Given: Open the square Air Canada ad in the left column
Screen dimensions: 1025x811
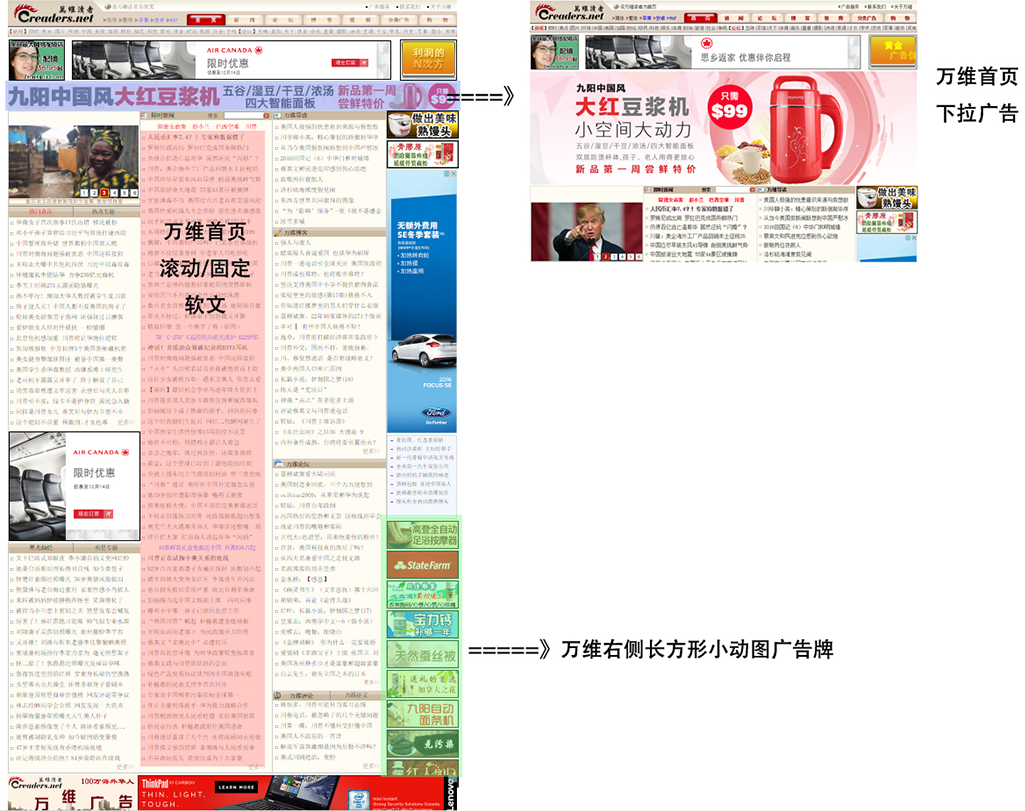Looking at the screenshot, I should (x=74, y=486).
